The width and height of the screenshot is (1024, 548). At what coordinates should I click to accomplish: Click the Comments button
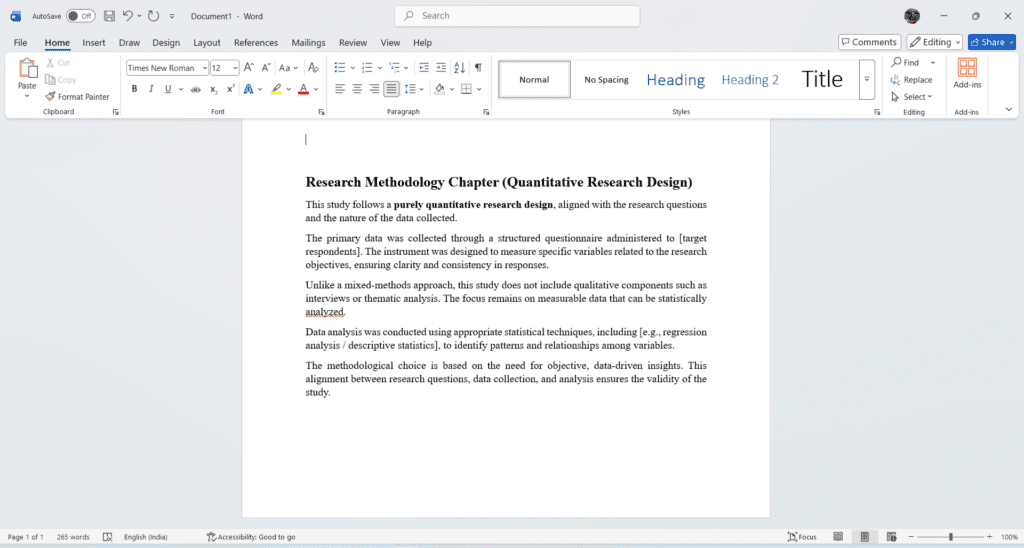pyautogui.click(x=869, y=42)
